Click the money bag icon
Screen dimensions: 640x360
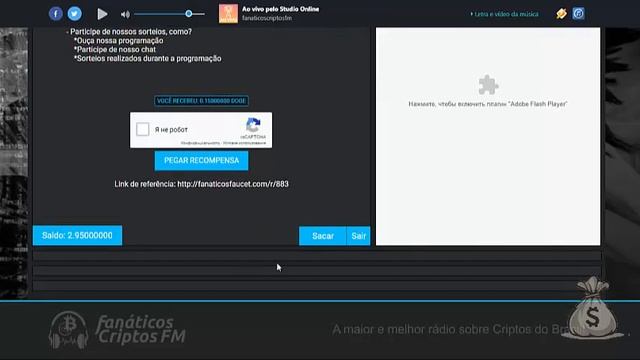click(593, 308)
